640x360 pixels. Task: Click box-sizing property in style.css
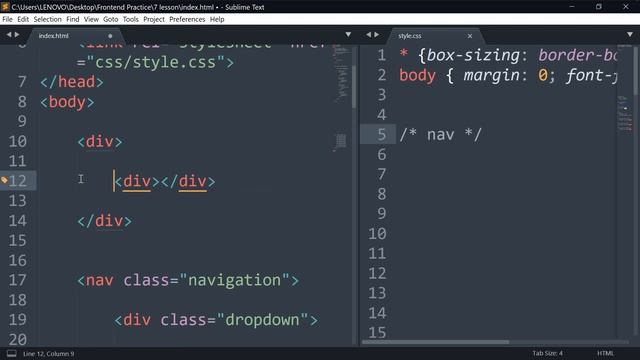pyautogui.click(x=473, y=55)
